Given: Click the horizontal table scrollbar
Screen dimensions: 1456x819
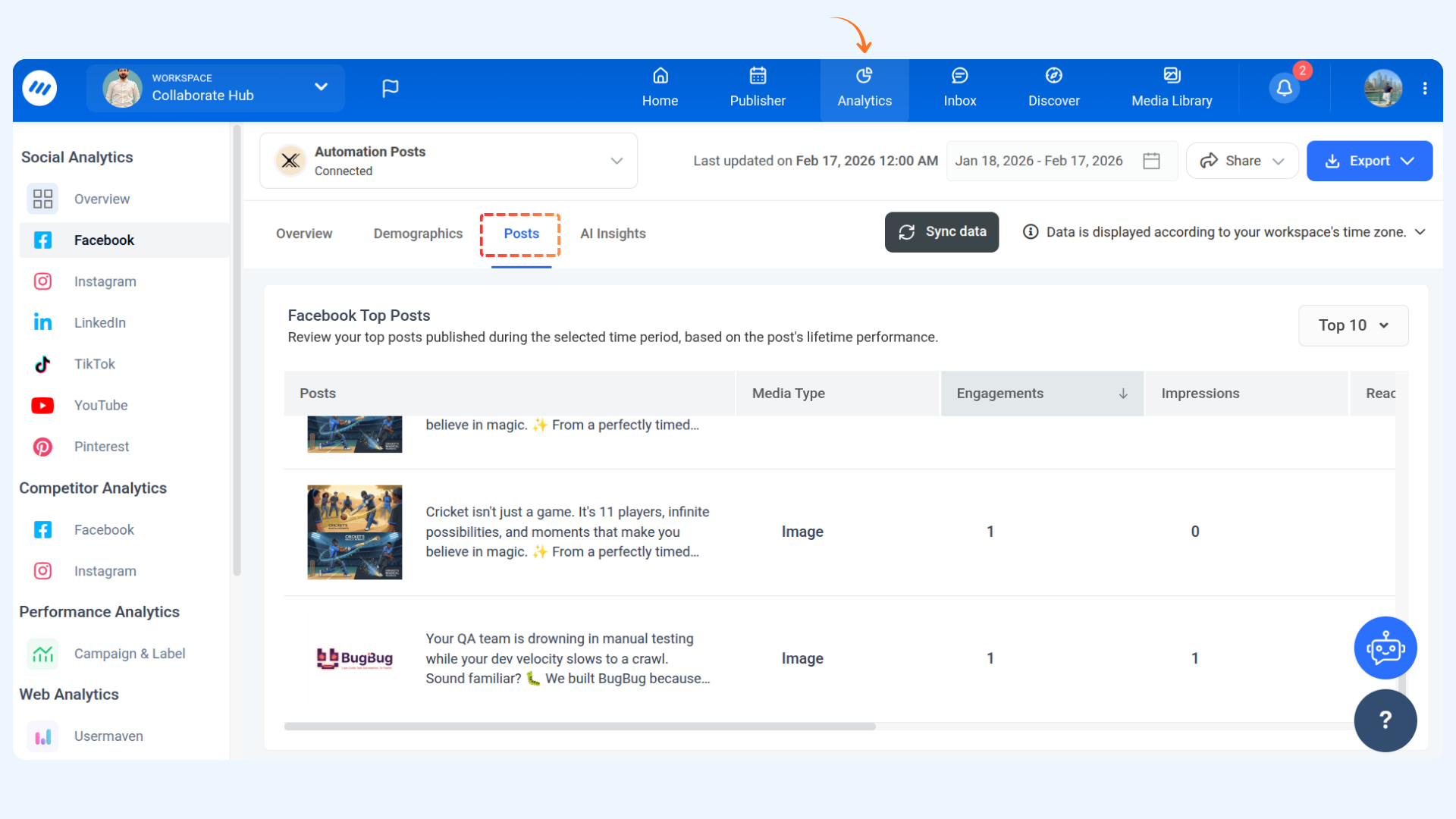Looking at the screenshot, I should pos(579,726).
